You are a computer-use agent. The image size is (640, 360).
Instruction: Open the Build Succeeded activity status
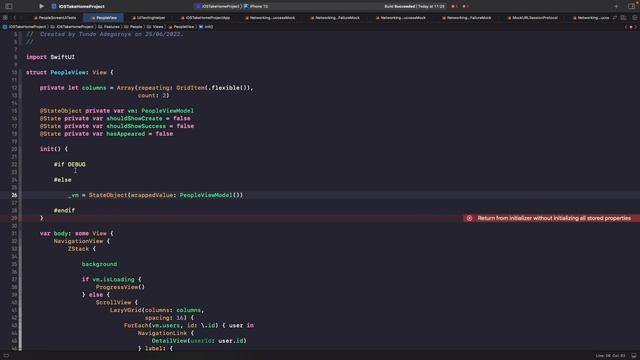[414, 6]
